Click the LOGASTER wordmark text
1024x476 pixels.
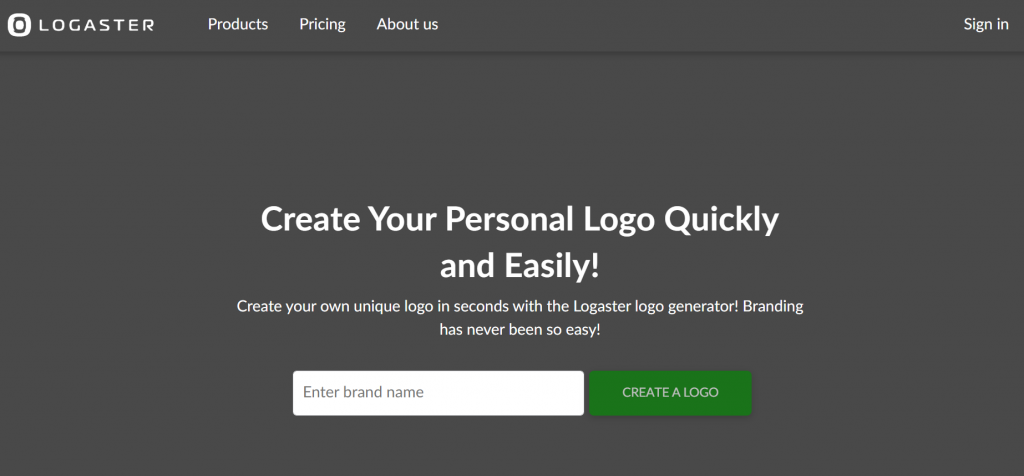tap(96, 24)
